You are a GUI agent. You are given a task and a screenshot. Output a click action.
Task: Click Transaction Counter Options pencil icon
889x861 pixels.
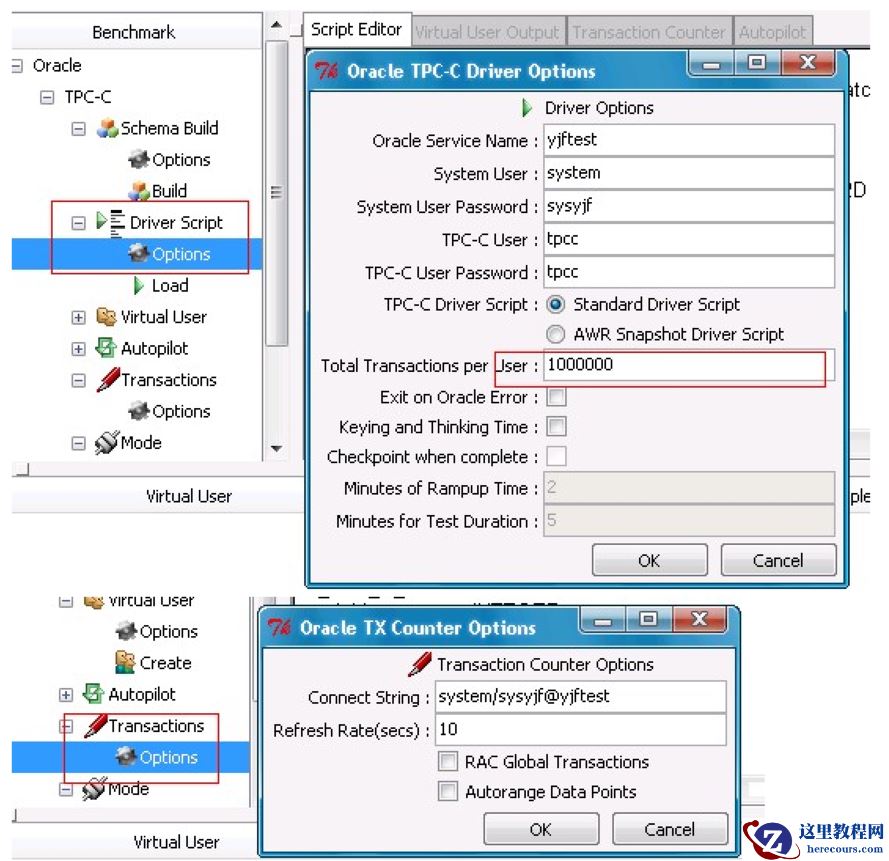coord(420,664)
